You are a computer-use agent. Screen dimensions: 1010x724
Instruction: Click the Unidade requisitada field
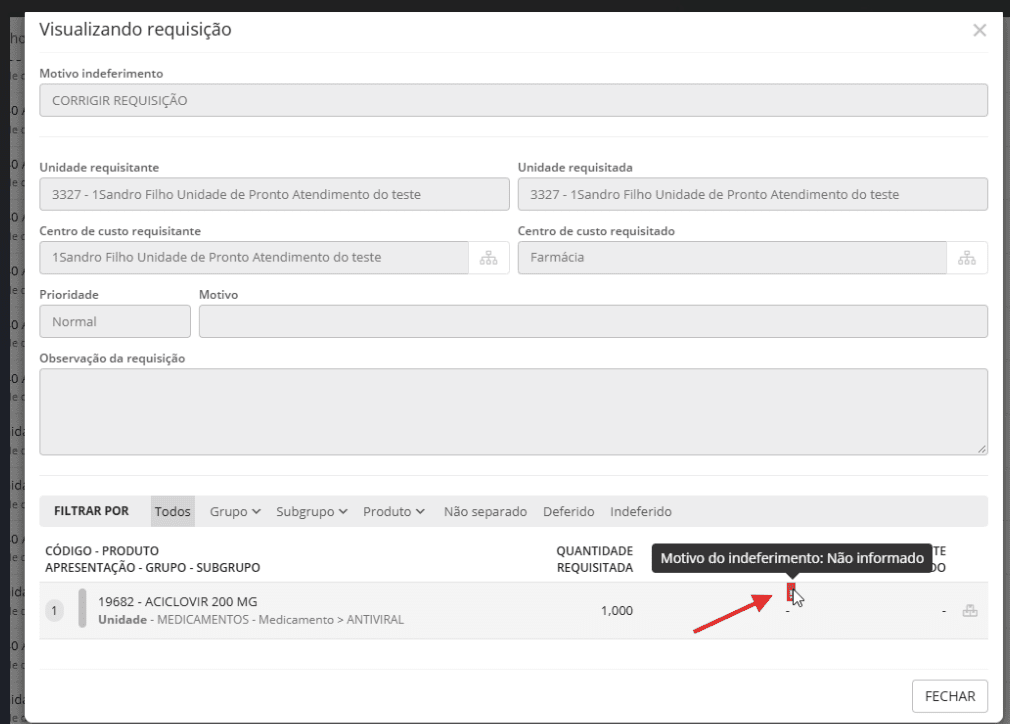click(752, 195)
